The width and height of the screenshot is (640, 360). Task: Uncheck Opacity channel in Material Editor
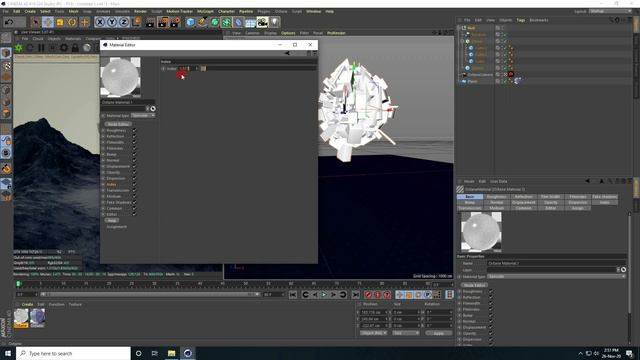coord(134,172)
